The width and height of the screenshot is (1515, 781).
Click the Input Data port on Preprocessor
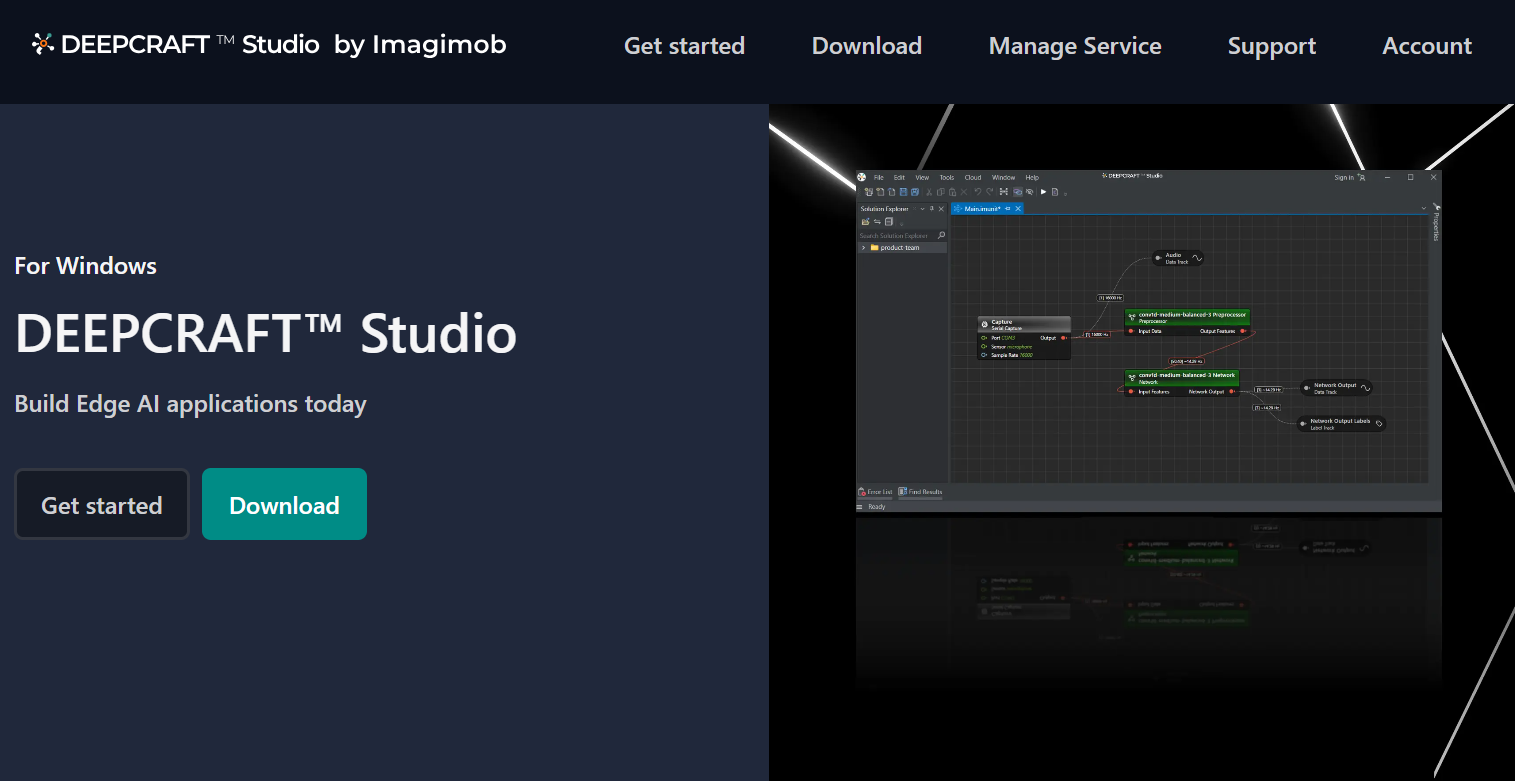point(1131,331)
